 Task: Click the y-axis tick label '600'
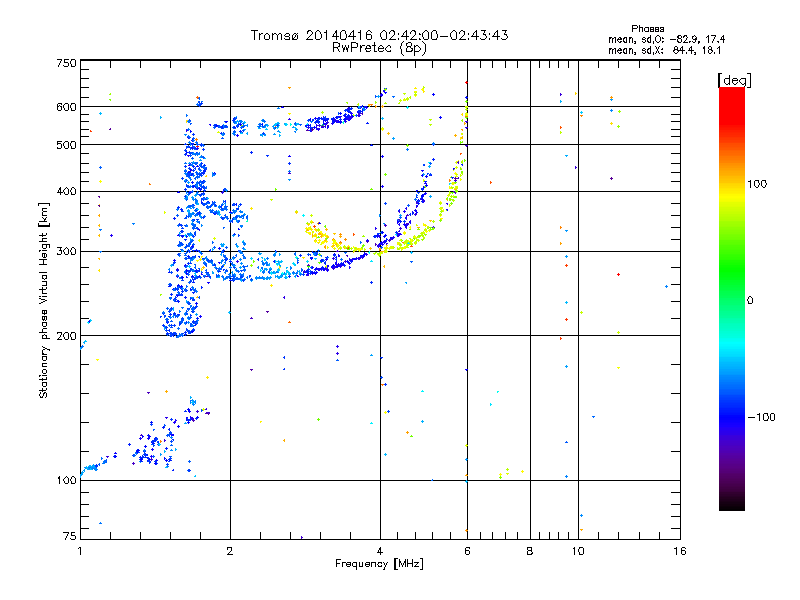tap(66, 107)
